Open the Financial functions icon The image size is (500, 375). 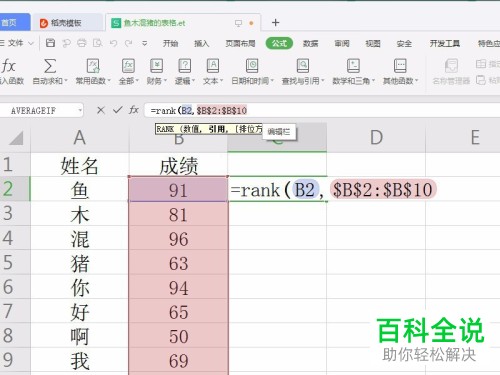click(x=156, y=66)
